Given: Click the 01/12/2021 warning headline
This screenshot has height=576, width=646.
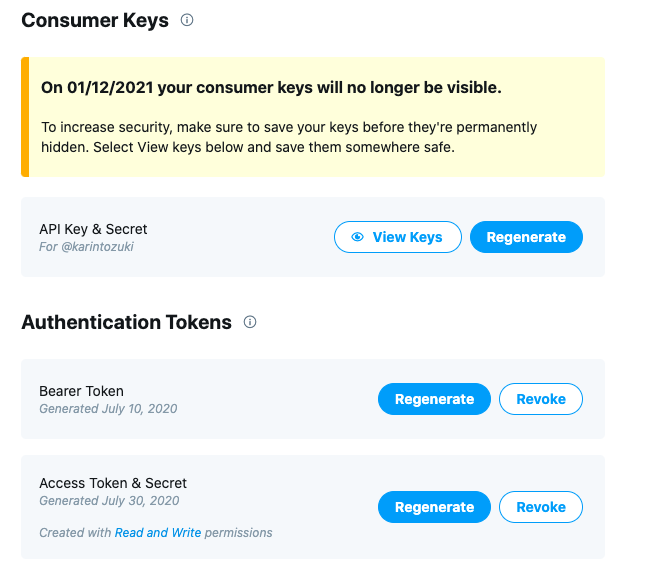Looking at the screenshot, I should (x=271, y=87).
